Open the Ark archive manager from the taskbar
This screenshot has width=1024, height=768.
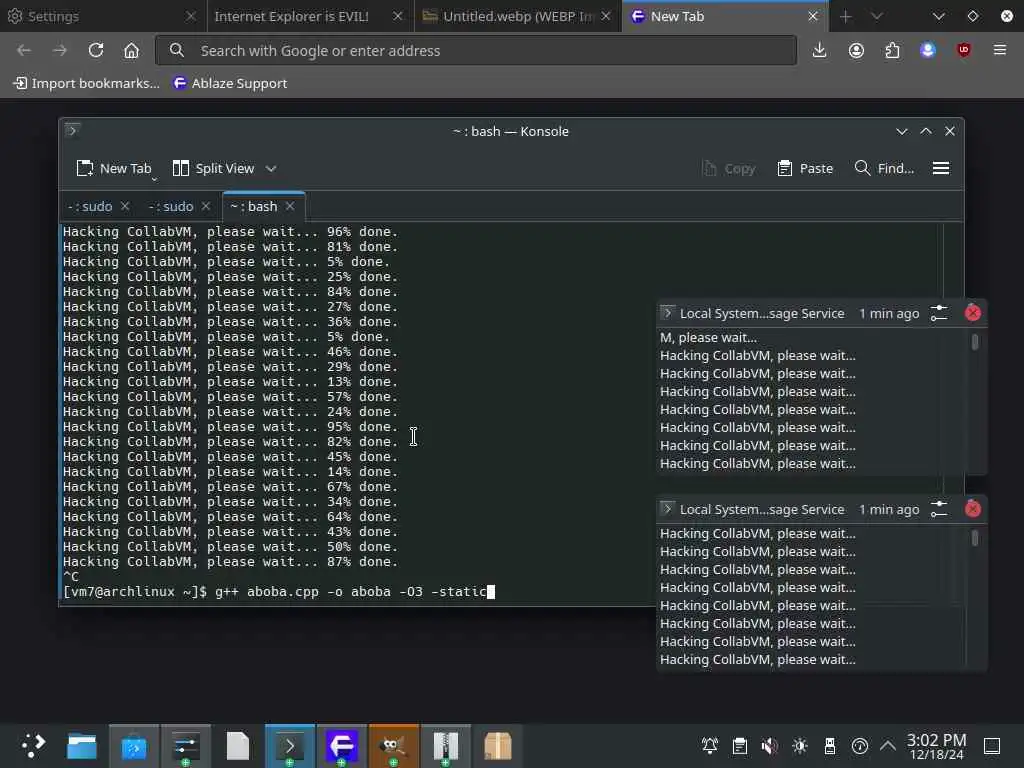[x=446, y=746]
